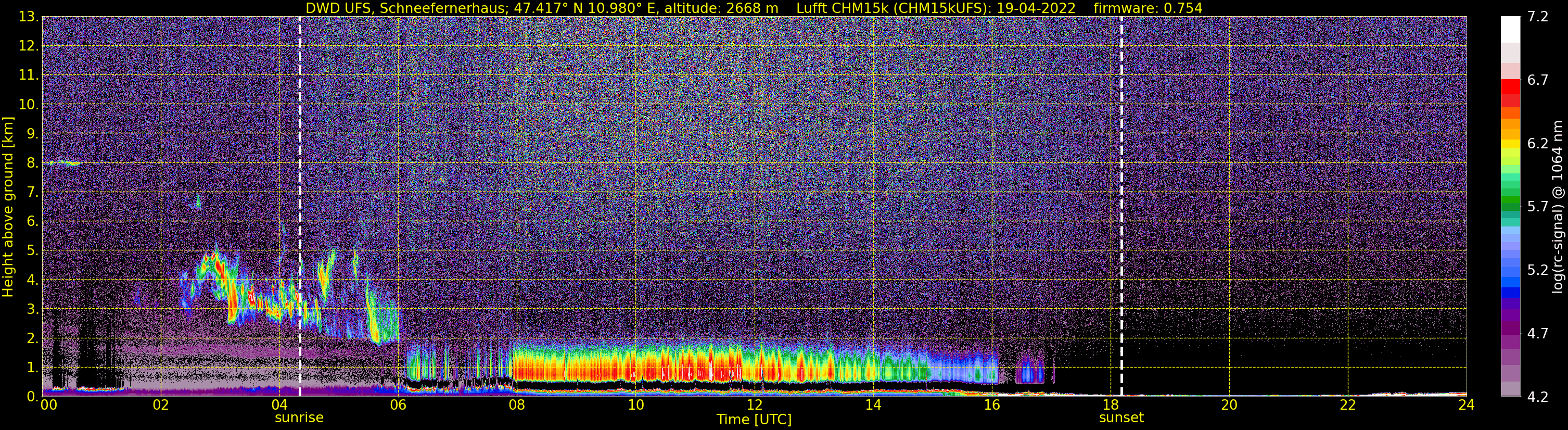The height and width of the screenshot is (430, 1568).
Task: Click the colorbar value 6.7
Action: [1538, 80]
